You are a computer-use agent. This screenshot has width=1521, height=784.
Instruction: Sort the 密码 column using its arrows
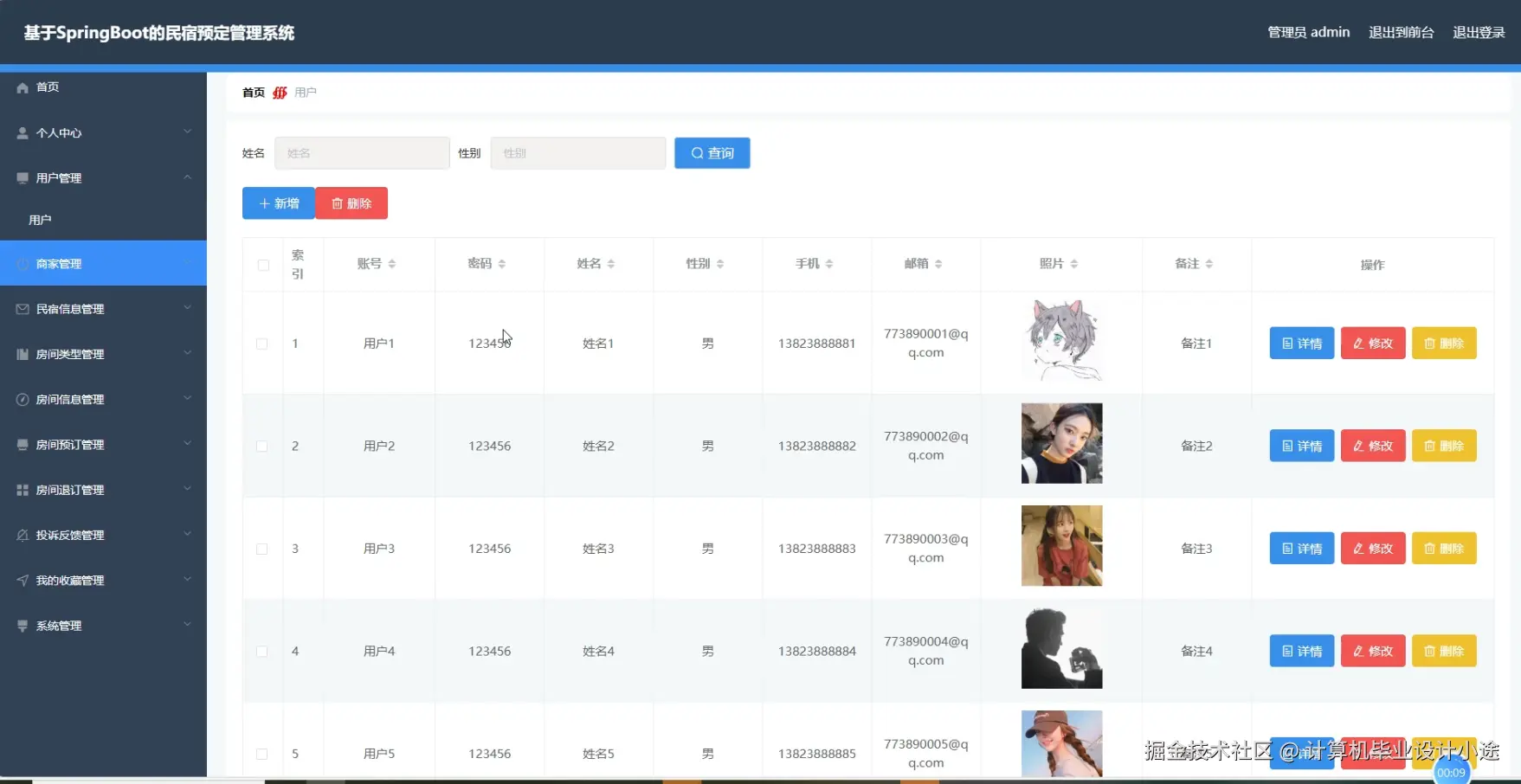[502, 264]
